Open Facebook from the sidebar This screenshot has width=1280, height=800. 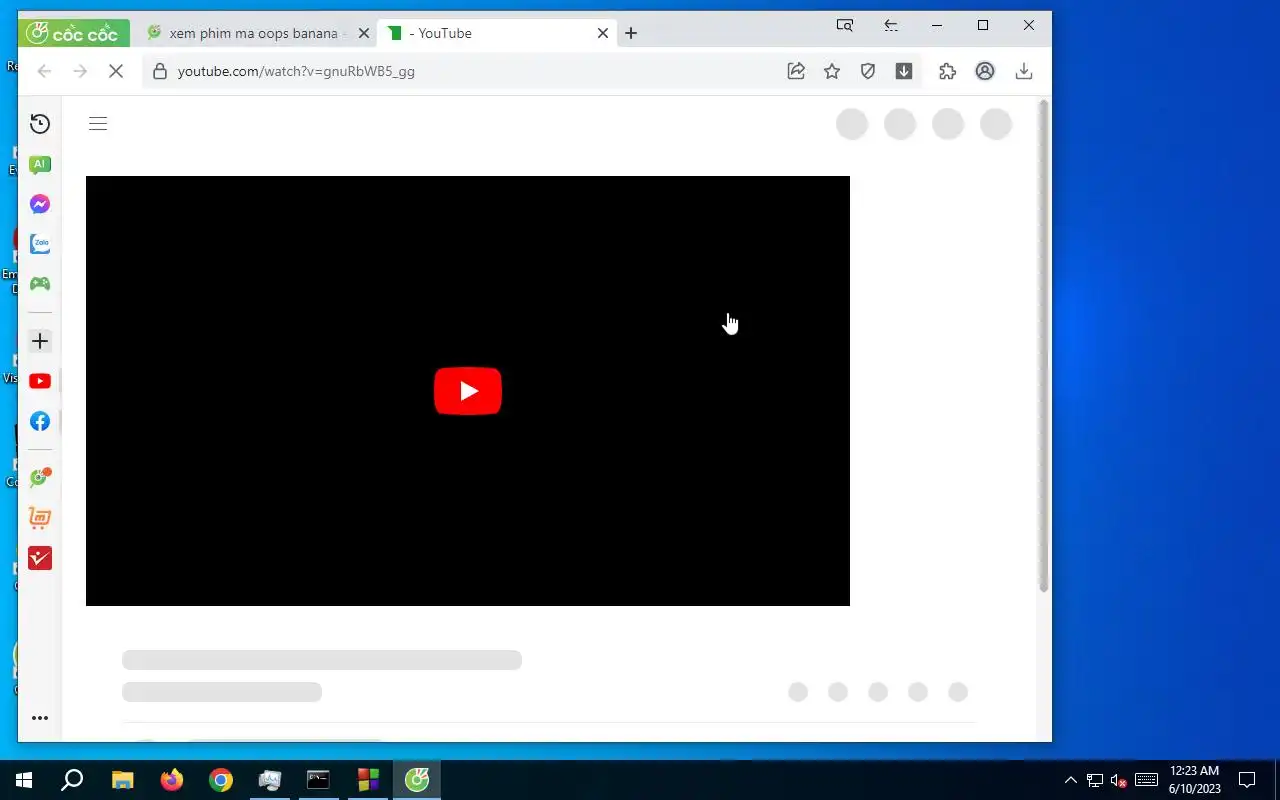40,421
